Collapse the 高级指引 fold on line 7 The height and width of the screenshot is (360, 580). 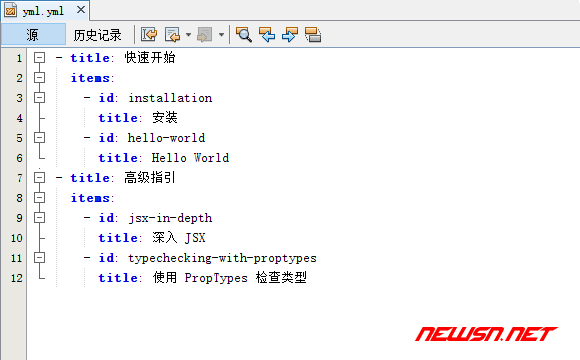[x=39, y=178]
